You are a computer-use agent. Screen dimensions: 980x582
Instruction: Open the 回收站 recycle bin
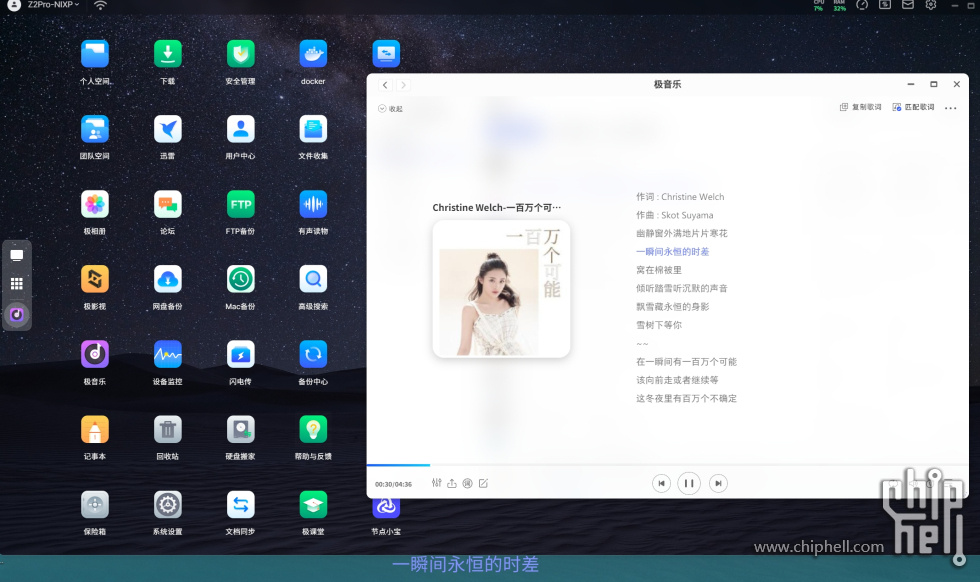168,429
